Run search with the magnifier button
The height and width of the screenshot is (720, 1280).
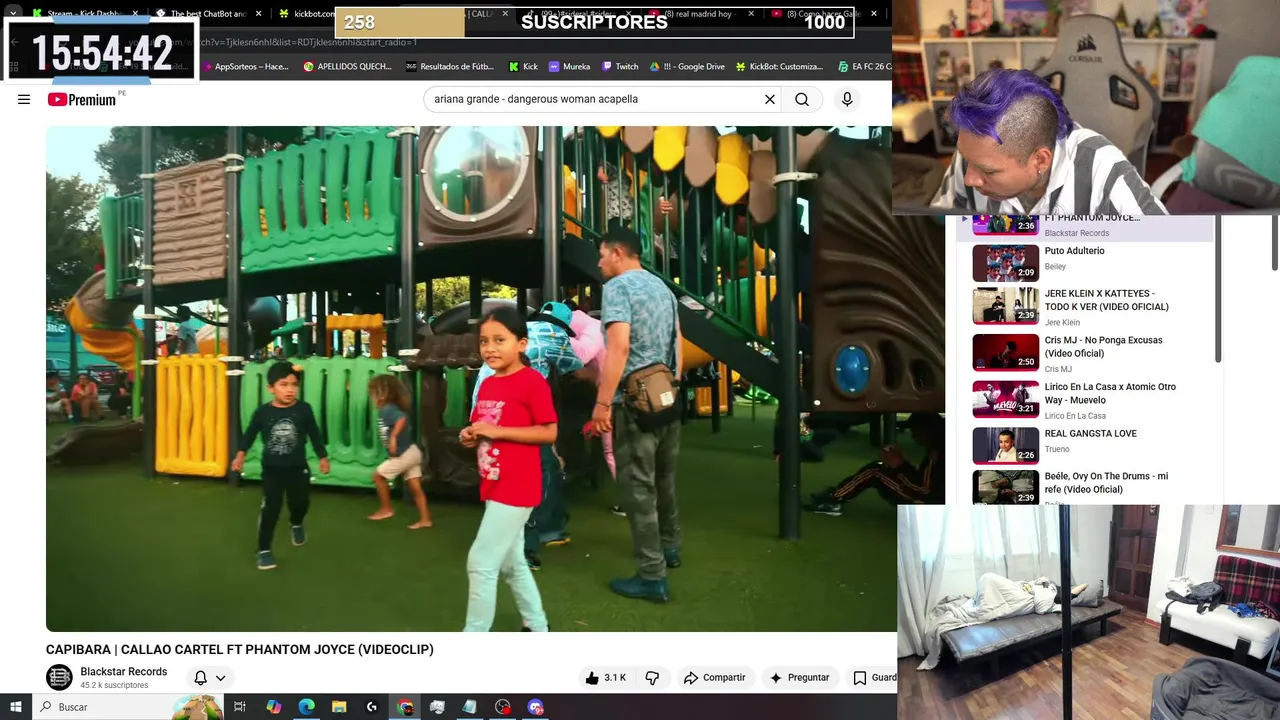(802, 99)
